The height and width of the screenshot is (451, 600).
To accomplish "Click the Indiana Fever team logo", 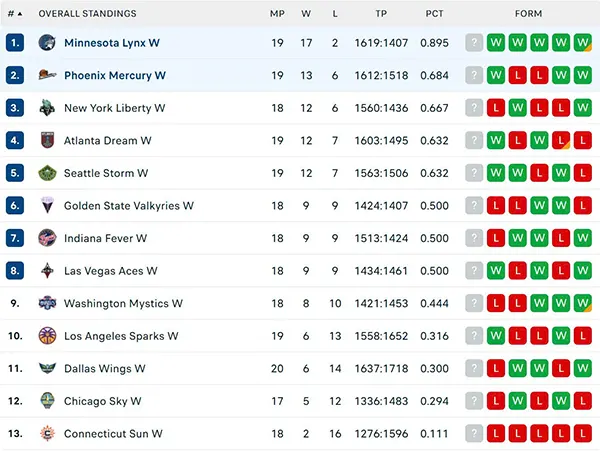I will [47, 238].
